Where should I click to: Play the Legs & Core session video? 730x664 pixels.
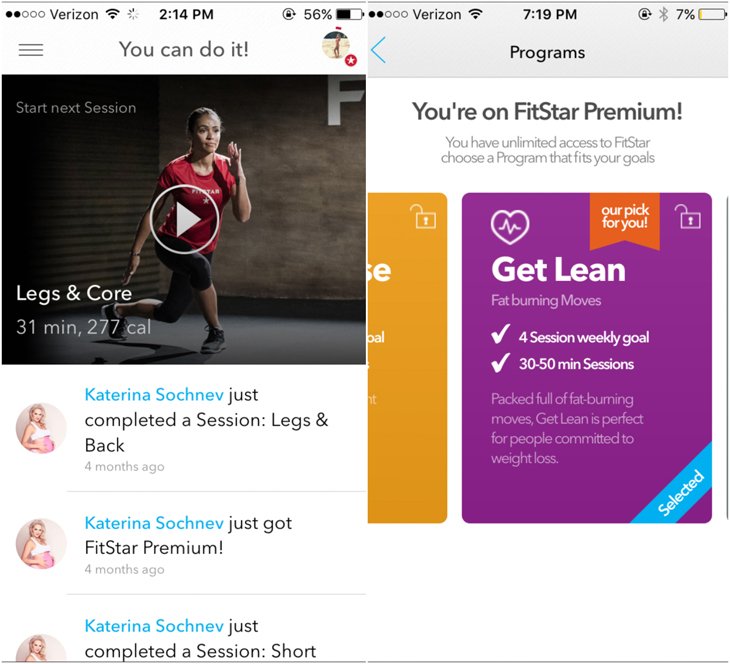pos(184,220)
